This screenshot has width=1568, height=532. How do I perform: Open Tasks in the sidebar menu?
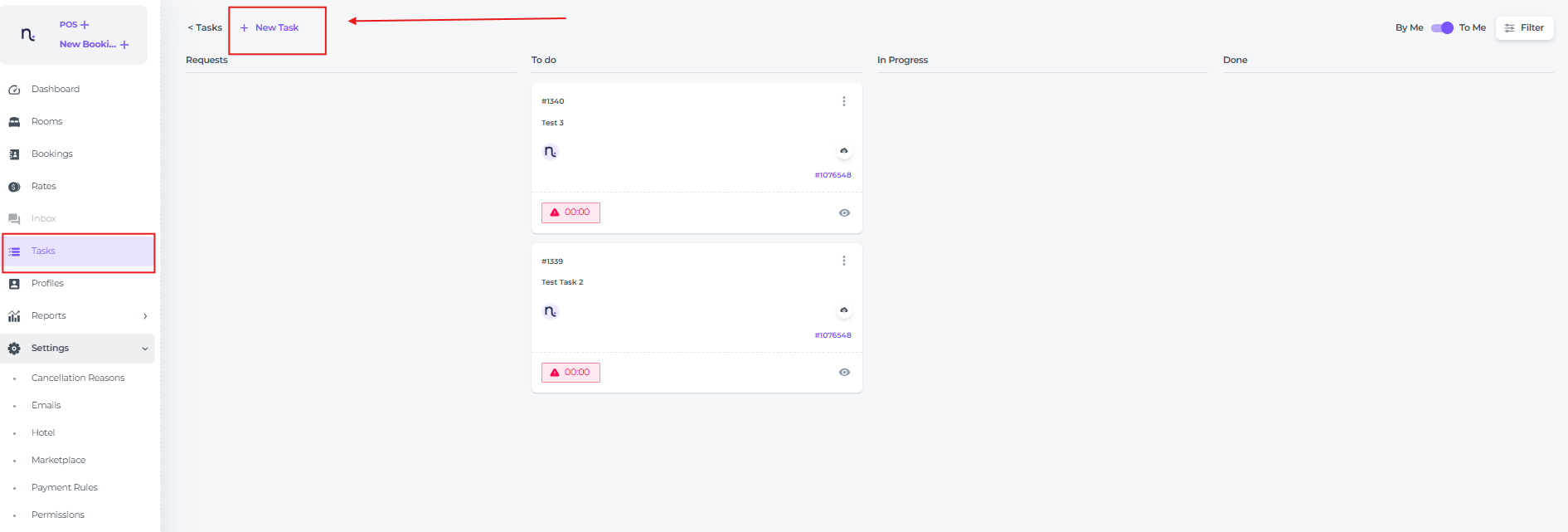(x=43, y=251)
